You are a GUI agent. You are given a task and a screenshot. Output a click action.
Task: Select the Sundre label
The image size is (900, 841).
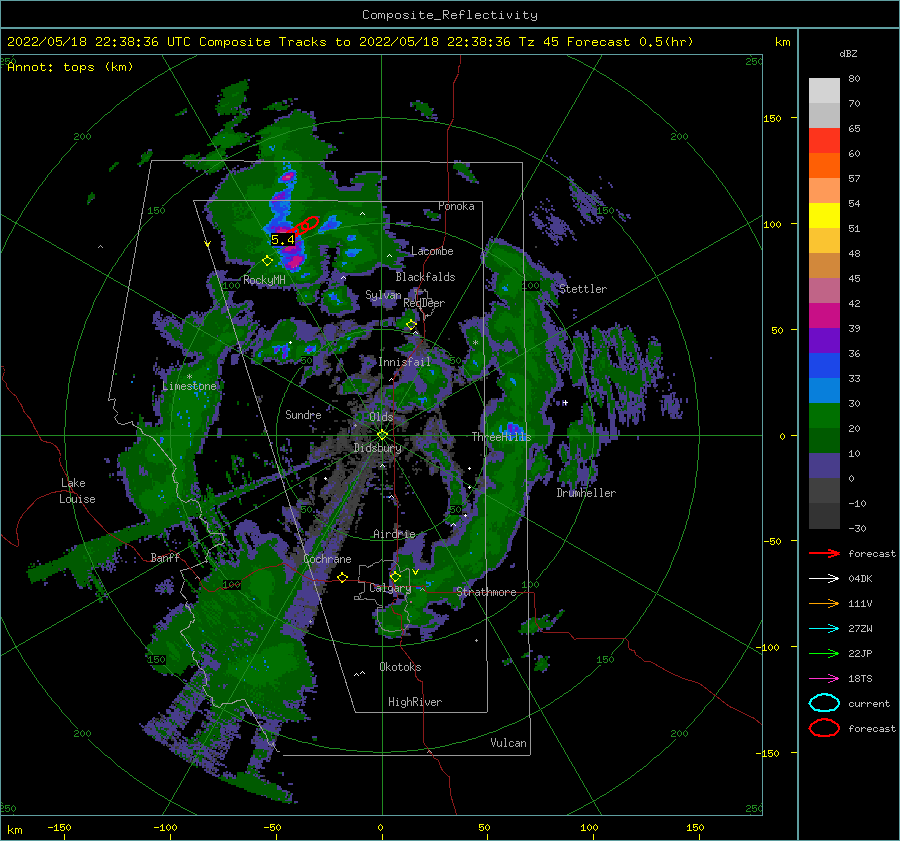(303, 414)
